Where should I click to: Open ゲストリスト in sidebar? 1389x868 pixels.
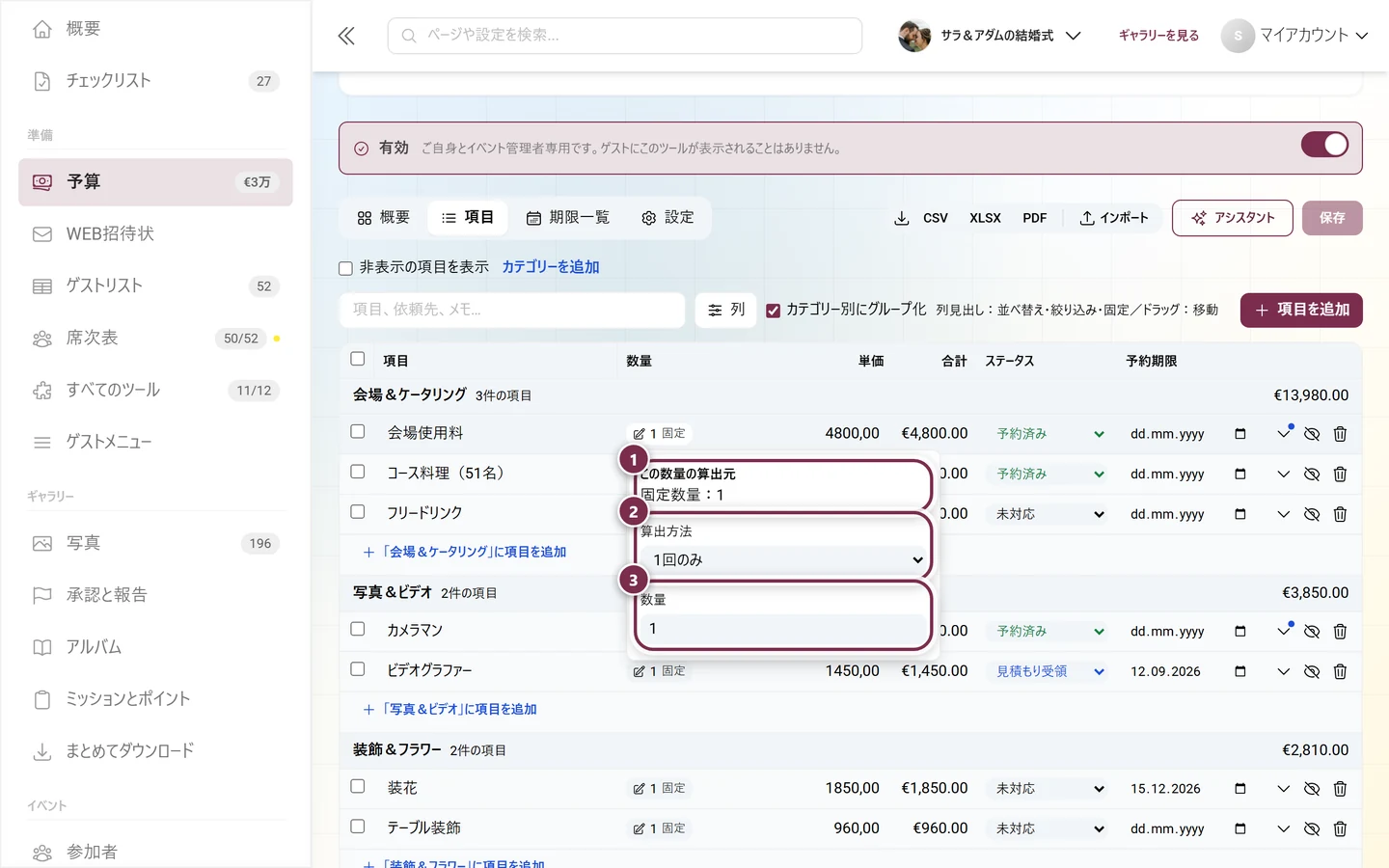[155, 285]
